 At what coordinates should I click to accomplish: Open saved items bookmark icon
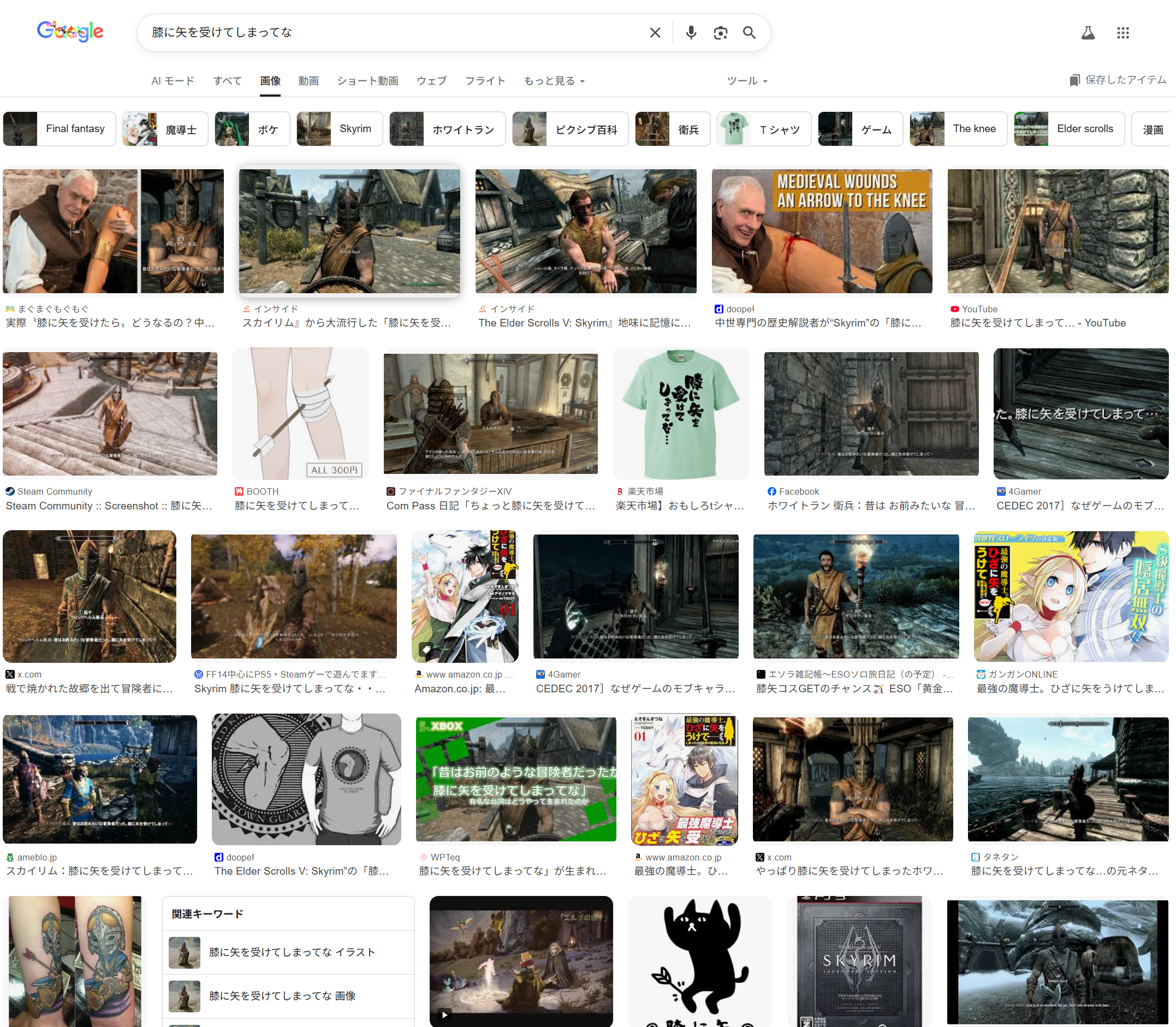(x=1074, y=80)
